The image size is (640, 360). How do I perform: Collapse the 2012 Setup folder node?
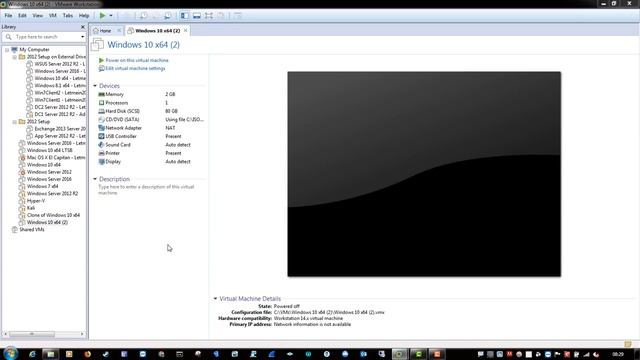(15, 122)
